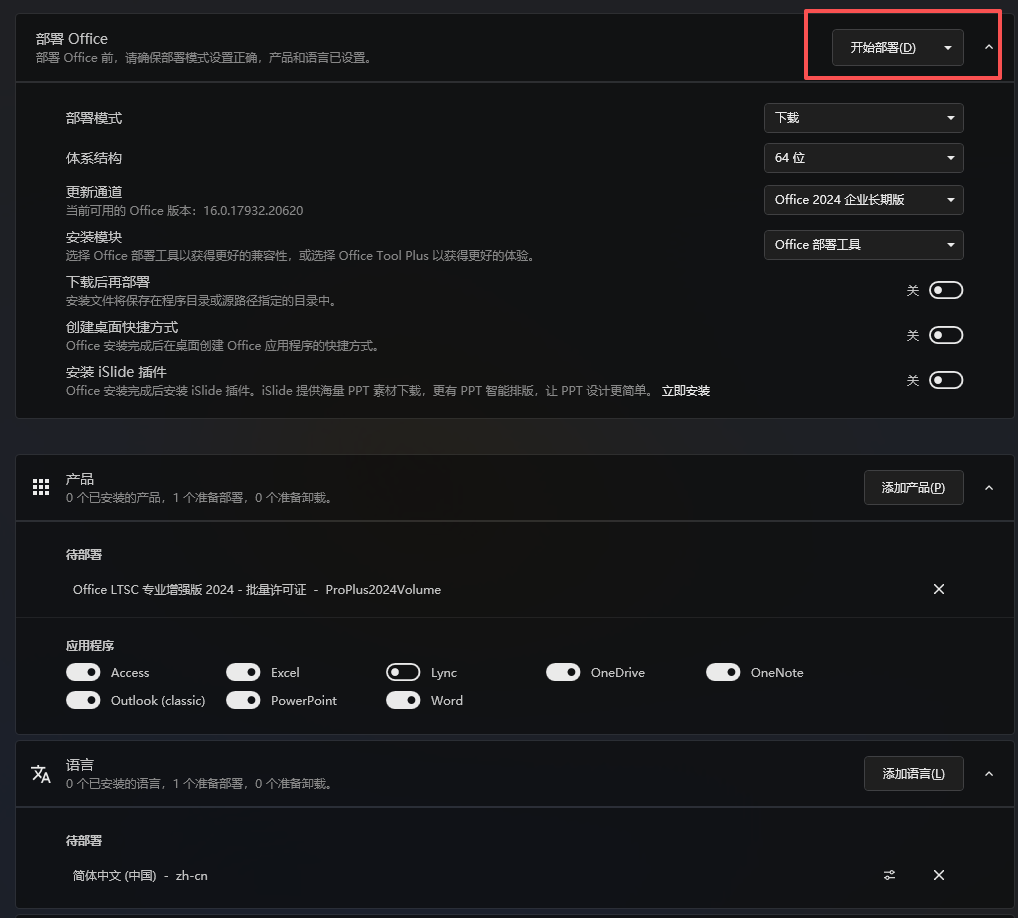Remove ProPlus2024Volume from 待部署 list

coord(939,589)
